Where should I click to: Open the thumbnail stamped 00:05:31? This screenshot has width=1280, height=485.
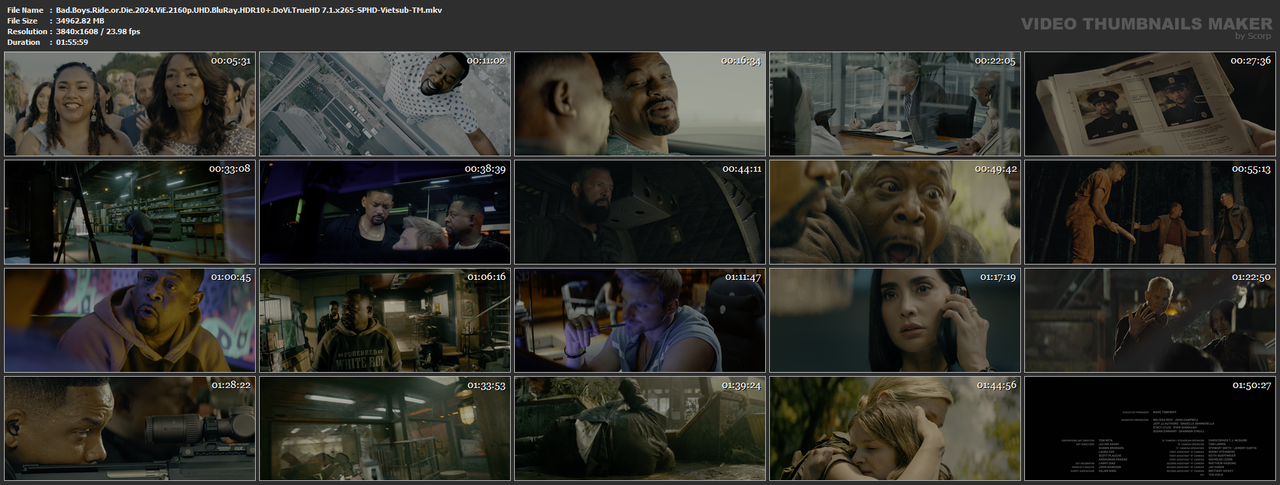[130, 104]
